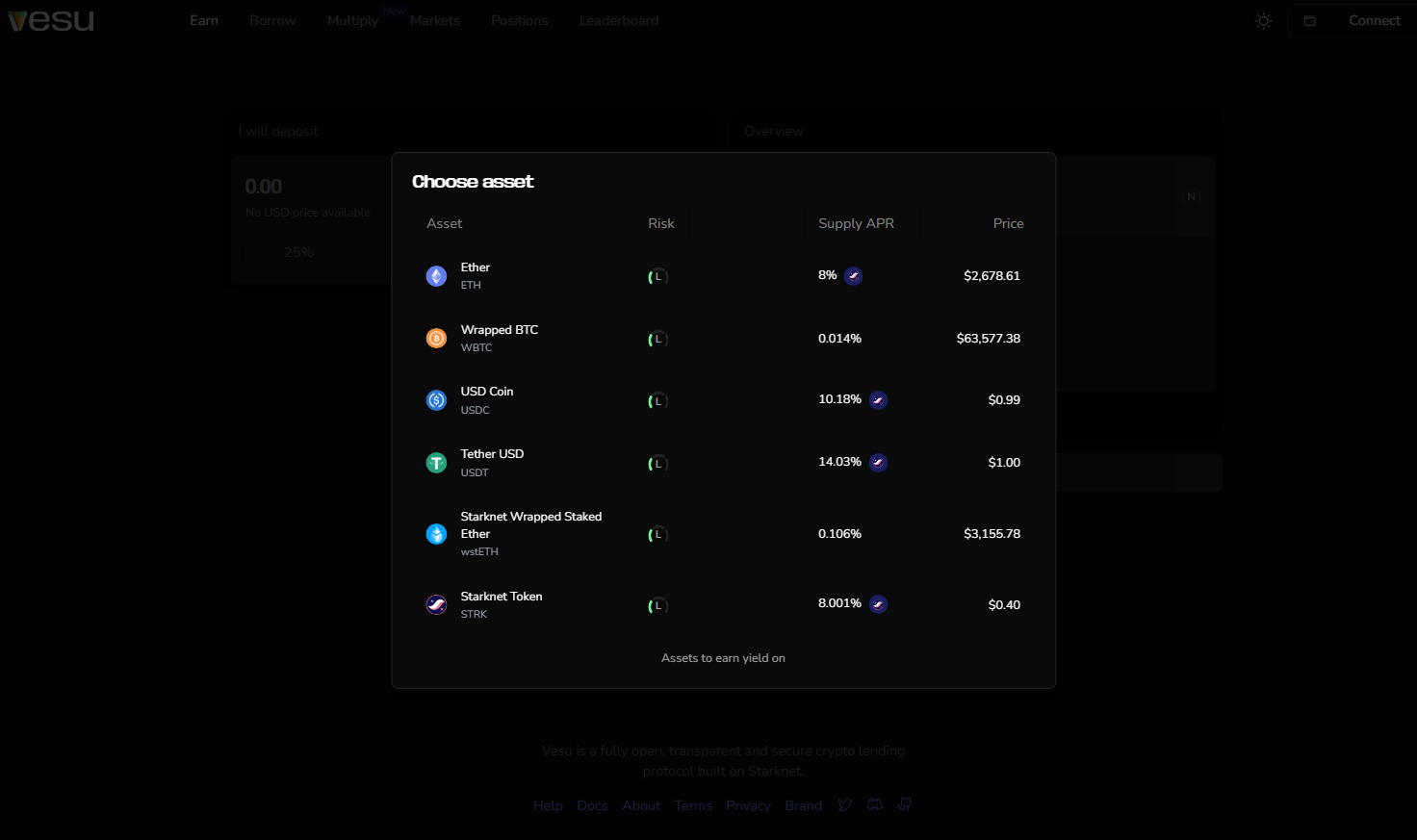The image size is (1417, 840).
Task: Click the $0.99 USDC price value
Action: coord(1004,400)
